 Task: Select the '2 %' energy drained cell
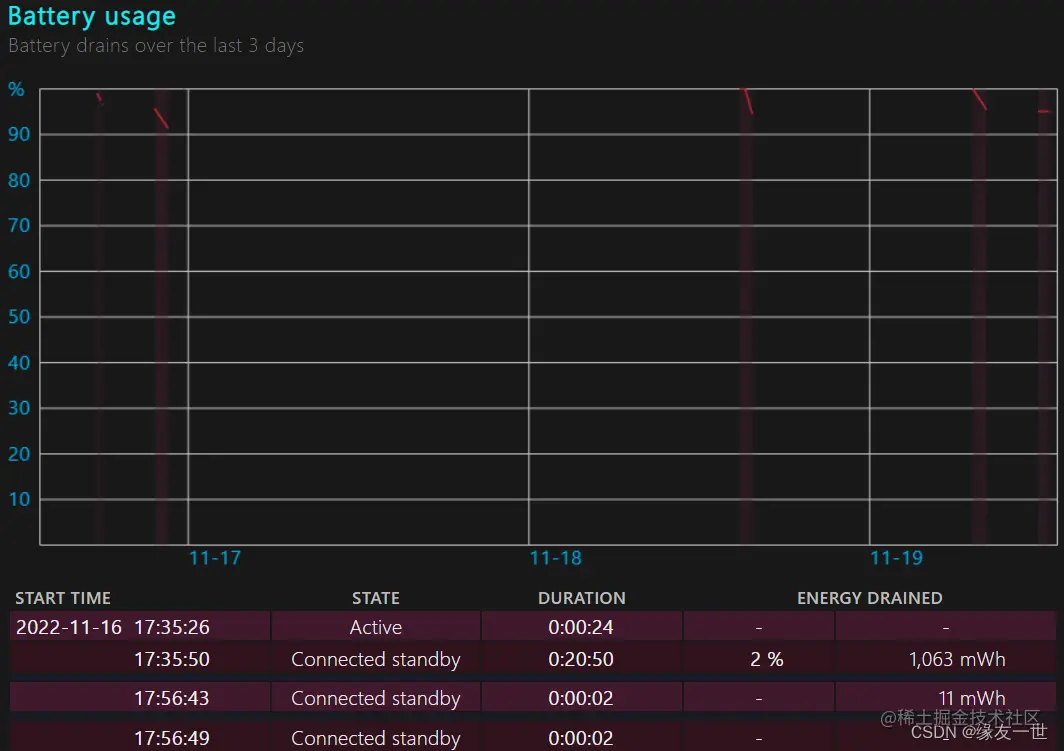click(759, 659)
